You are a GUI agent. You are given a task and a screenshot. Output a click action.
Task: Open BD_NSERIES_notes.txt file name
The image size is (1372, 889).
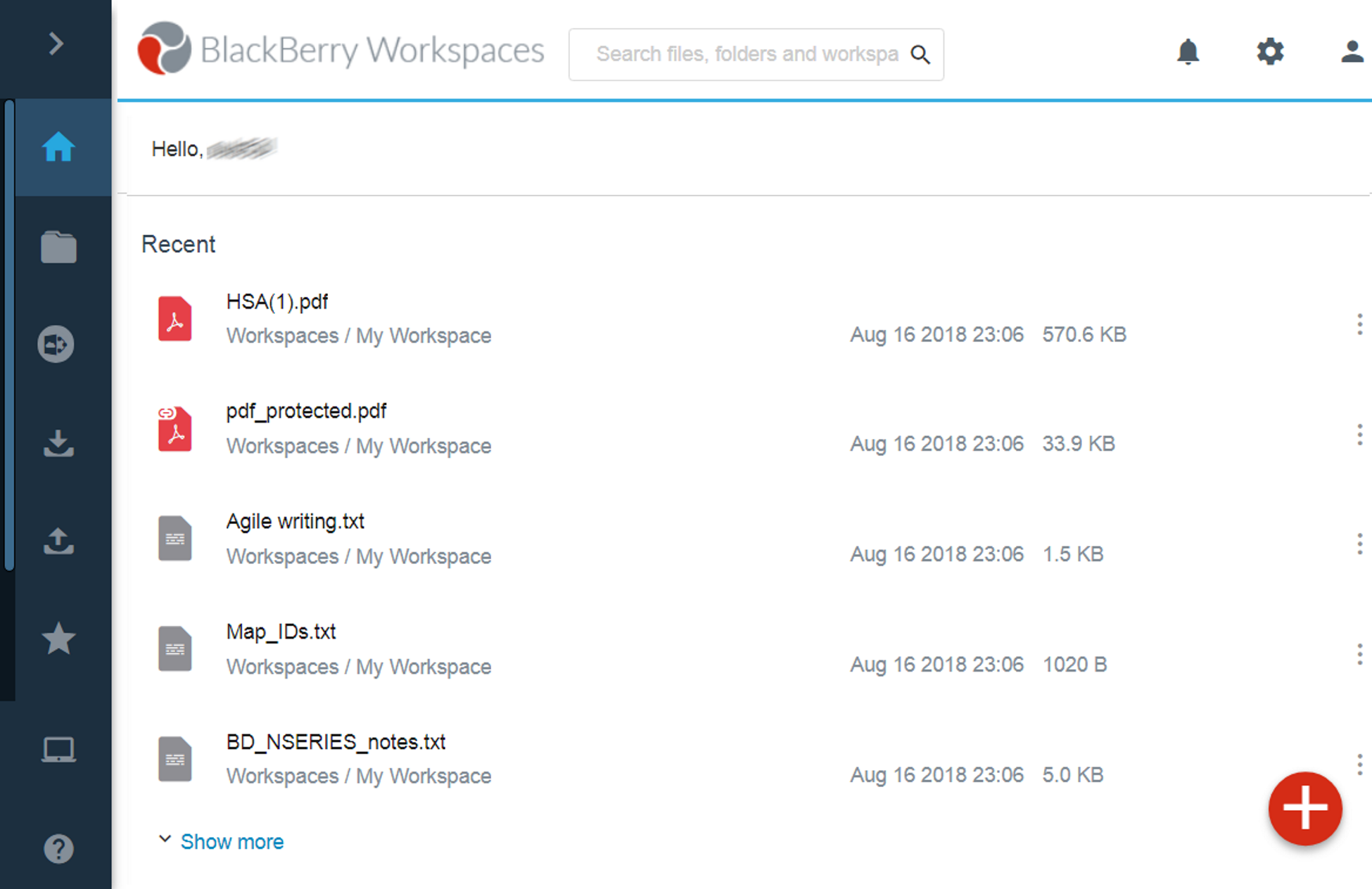(336, 742)
